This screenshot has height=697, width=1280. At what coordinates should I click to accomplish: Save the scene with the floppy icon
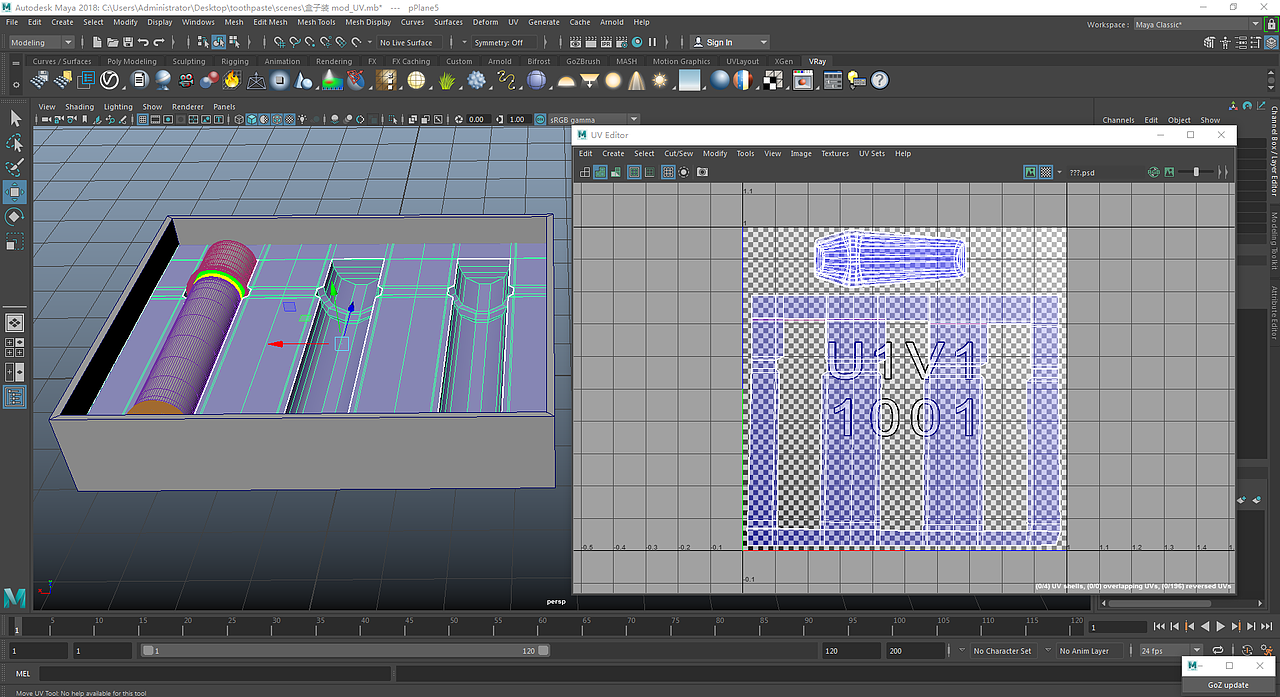tap(128, 42)
